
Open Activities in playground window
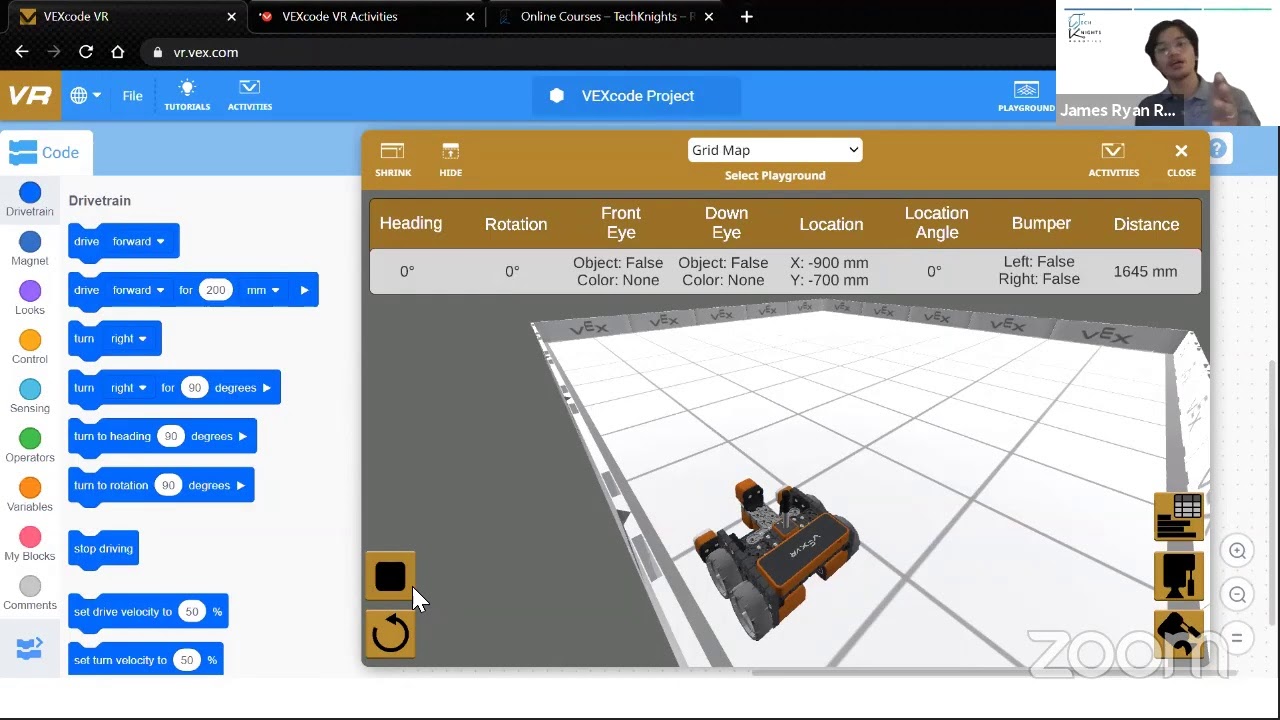click(1113, 159)
